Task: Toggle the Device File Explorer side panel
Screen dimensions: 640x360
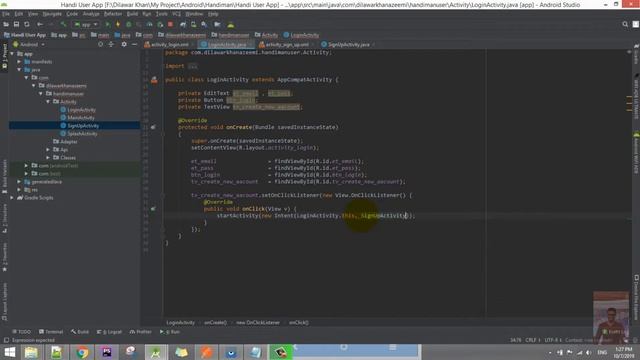Action: point(636,297)
